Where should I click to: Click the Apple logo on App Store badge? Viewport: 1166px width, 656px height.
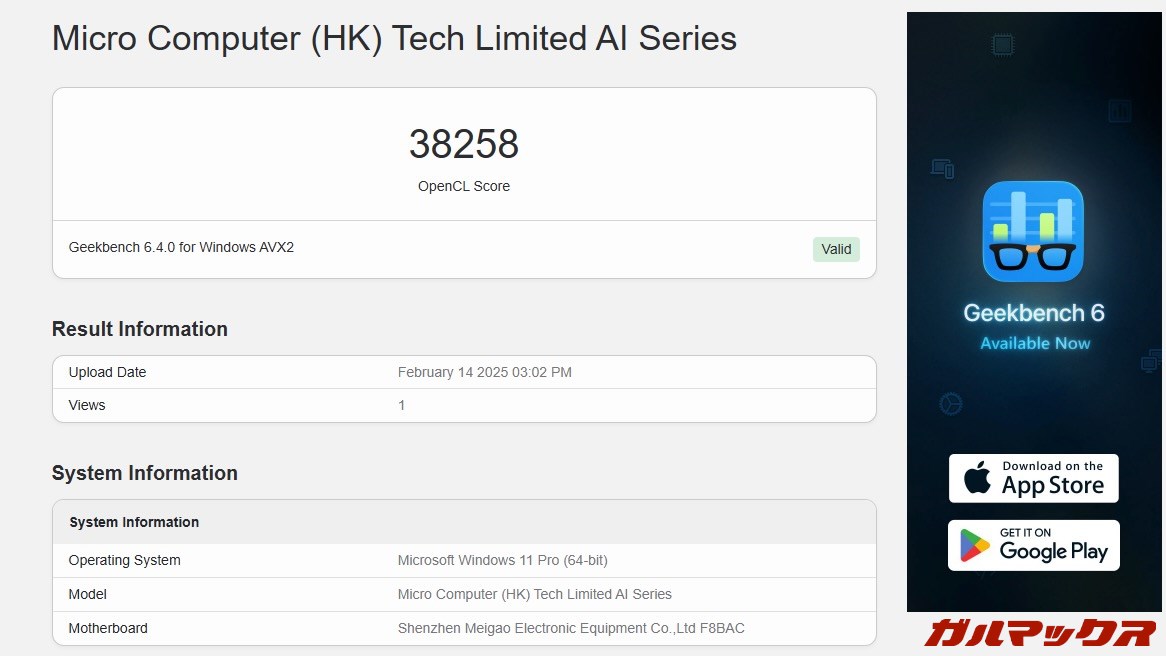(x=976, y=479)
